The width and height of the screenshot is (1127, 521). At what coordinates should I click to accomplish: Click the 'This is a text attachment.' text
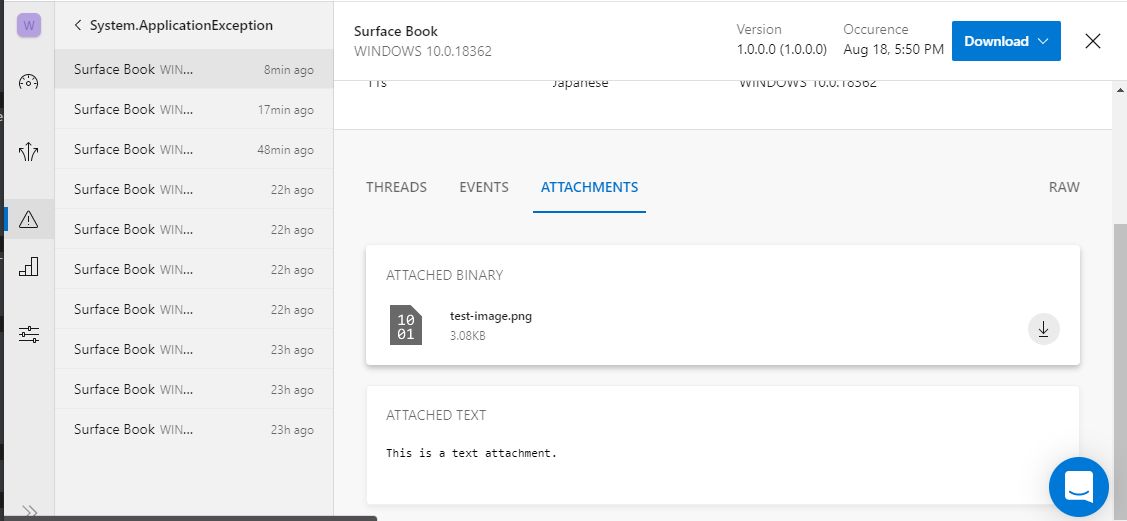point(472,453)
